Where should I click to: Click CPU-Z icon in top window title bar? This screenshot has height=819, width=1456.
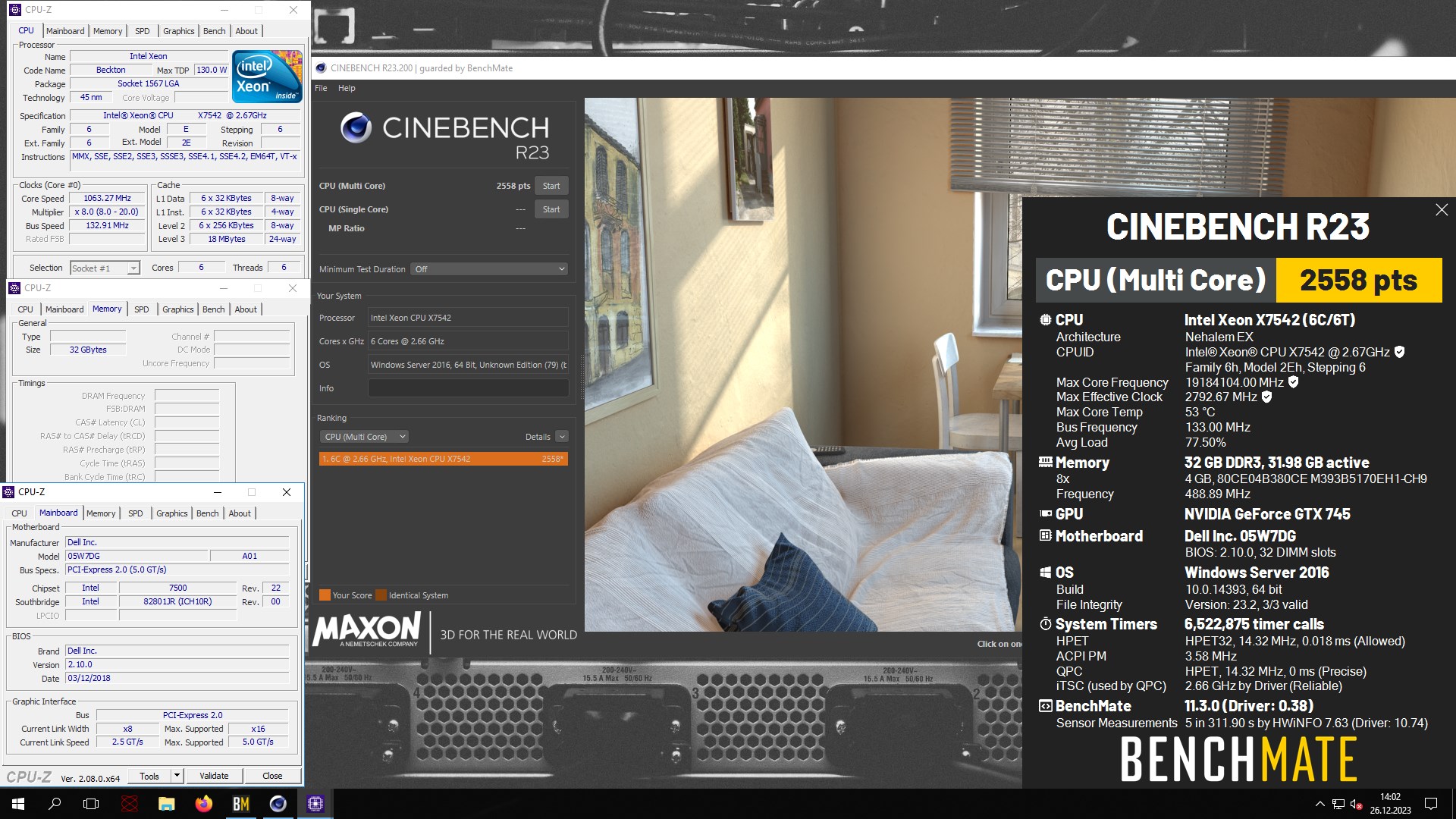(15, 10)
